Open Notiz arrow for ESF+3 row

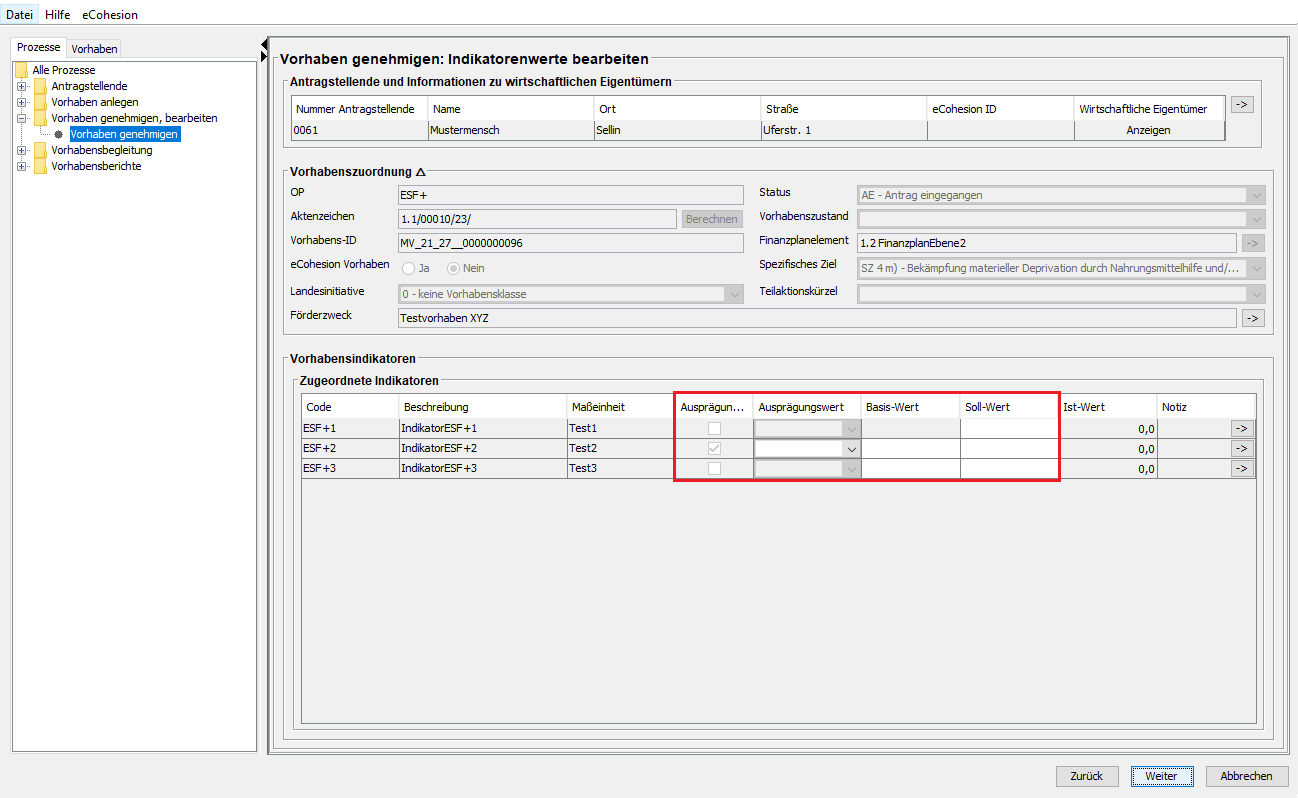tap(1242, 468)
